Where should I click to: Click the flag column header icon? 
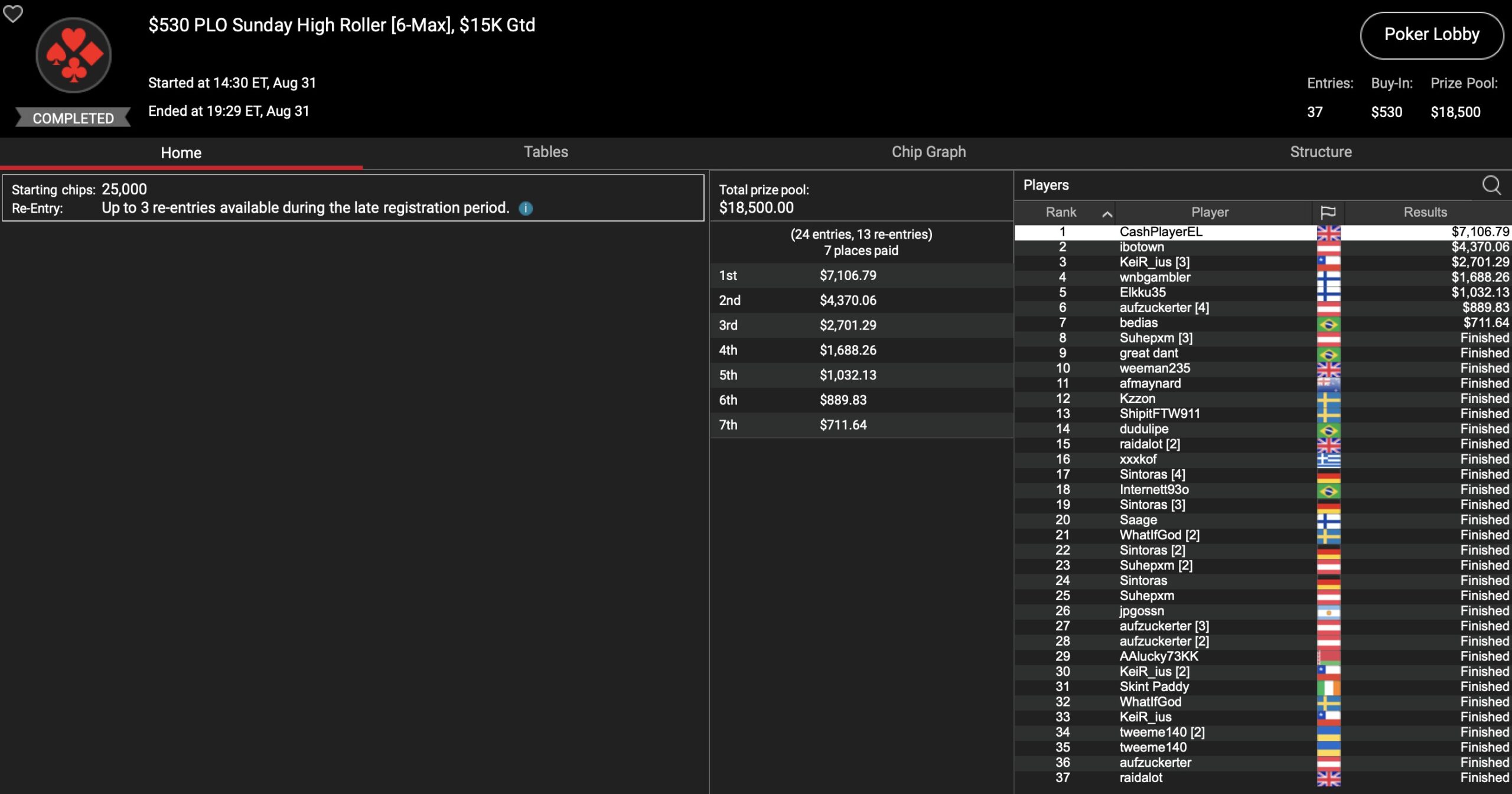pos(1328,212)
